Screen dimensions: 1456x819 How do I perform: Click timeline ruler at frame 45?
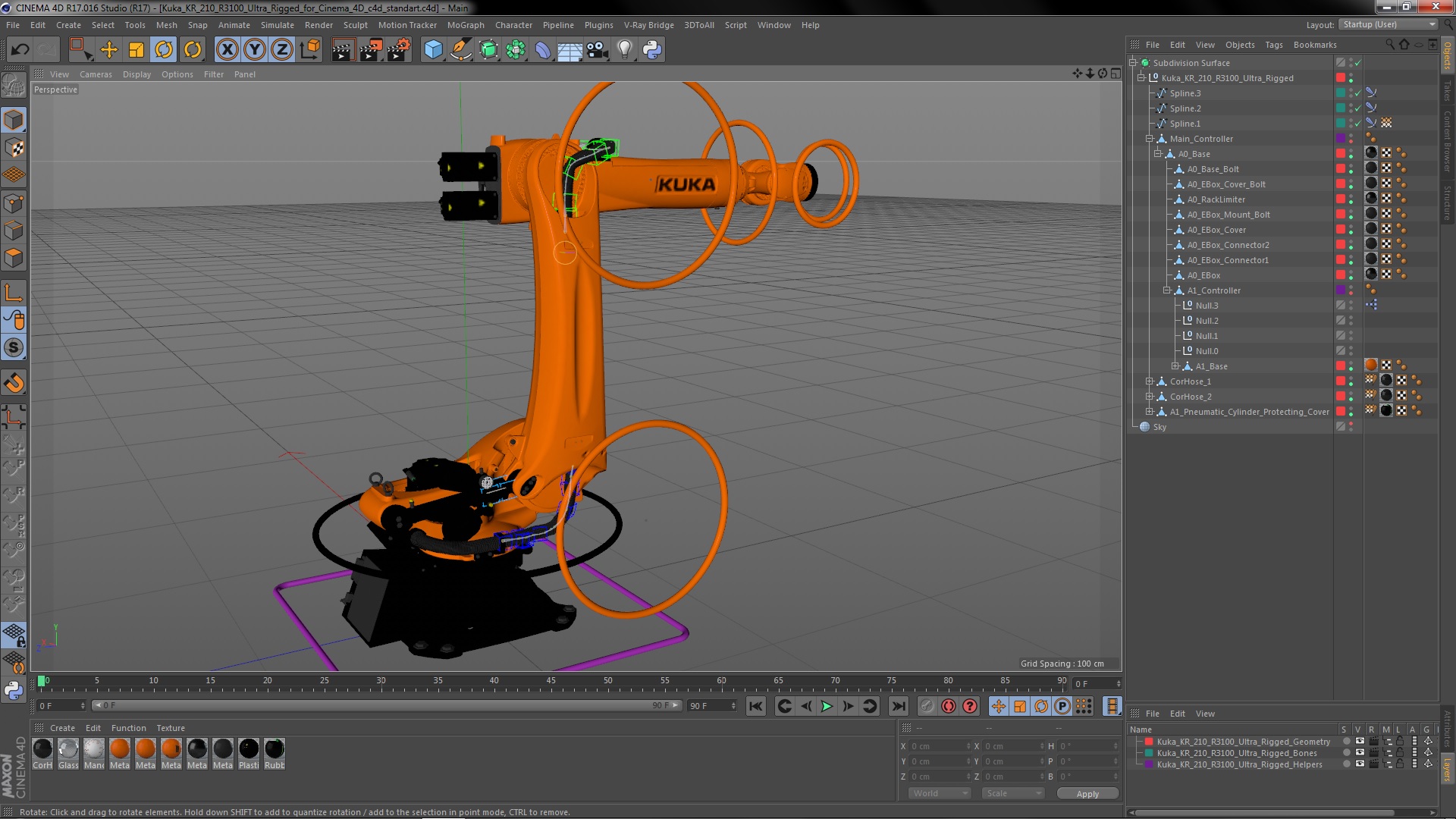[551, 682]
